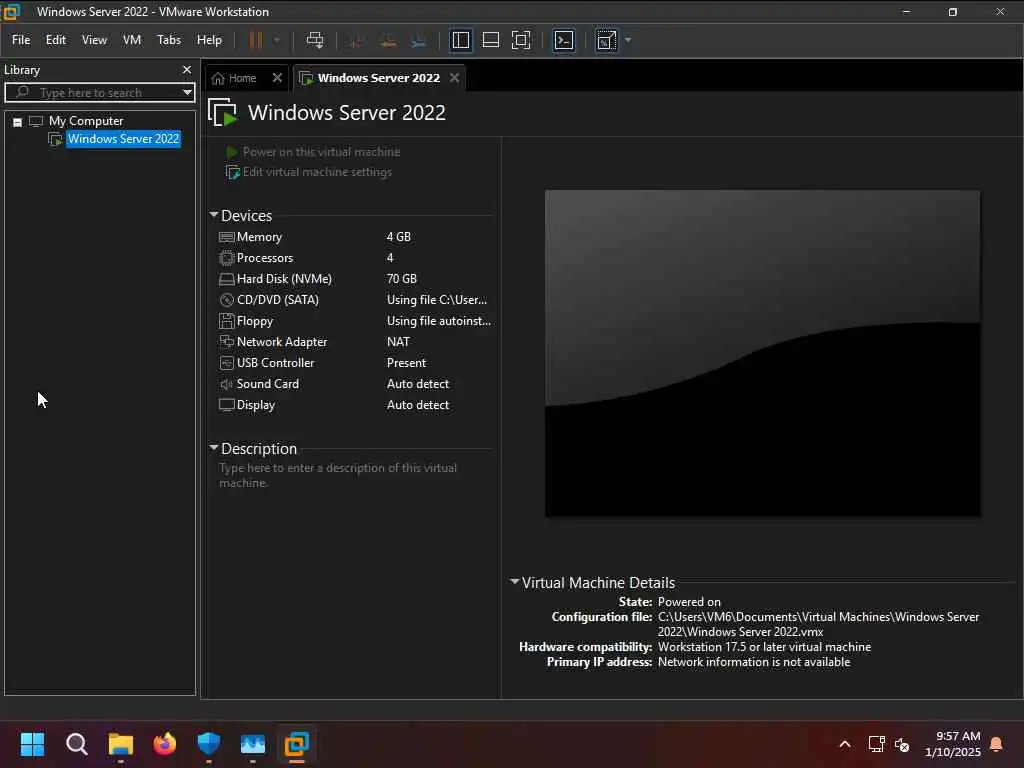Open the Help menu
Image resolution: width=1024 pixels, height=768 pixels.
(209, 40)
